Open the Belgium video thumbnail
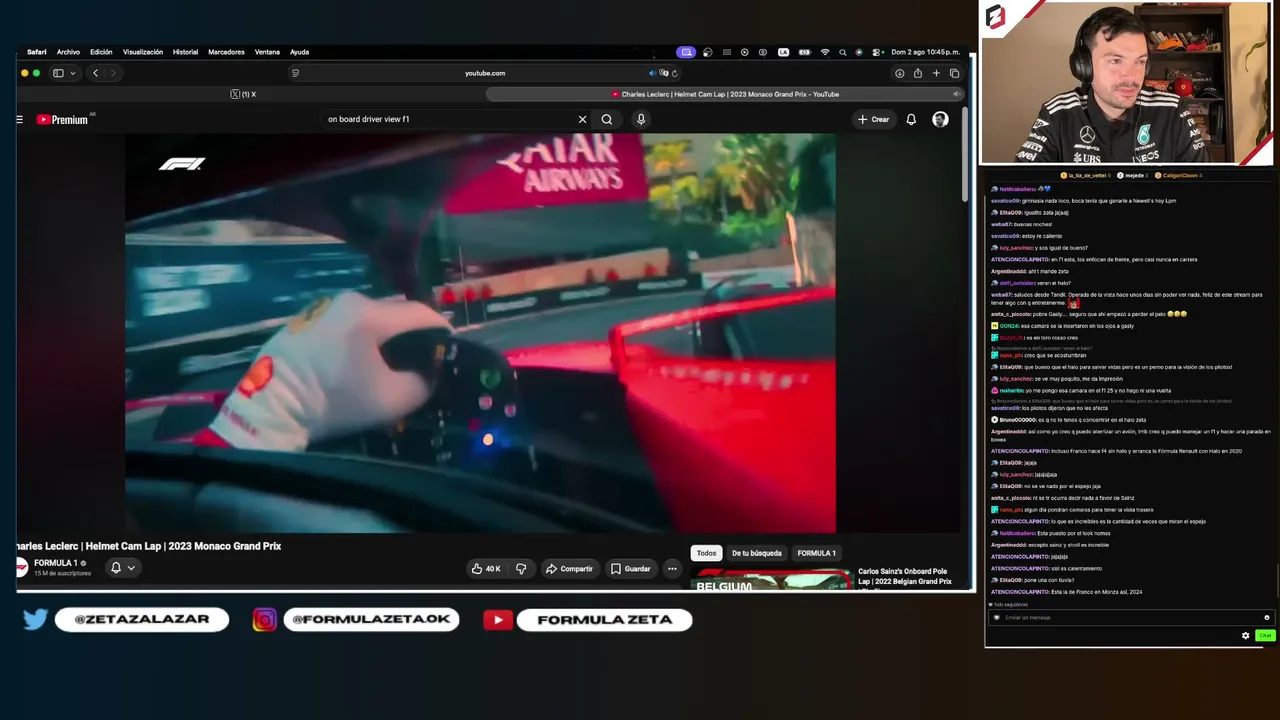Screen dimensions: 1280x720 [x=772, y=580]
